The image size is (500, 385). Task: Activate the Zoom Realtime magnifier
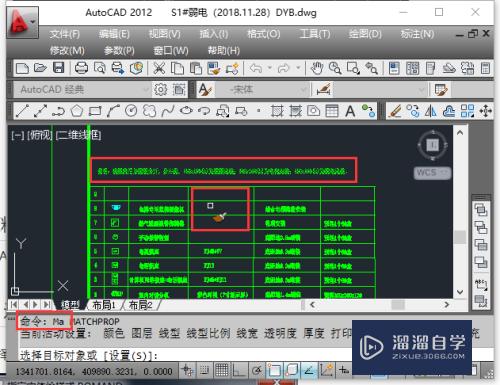click(335, 68)
